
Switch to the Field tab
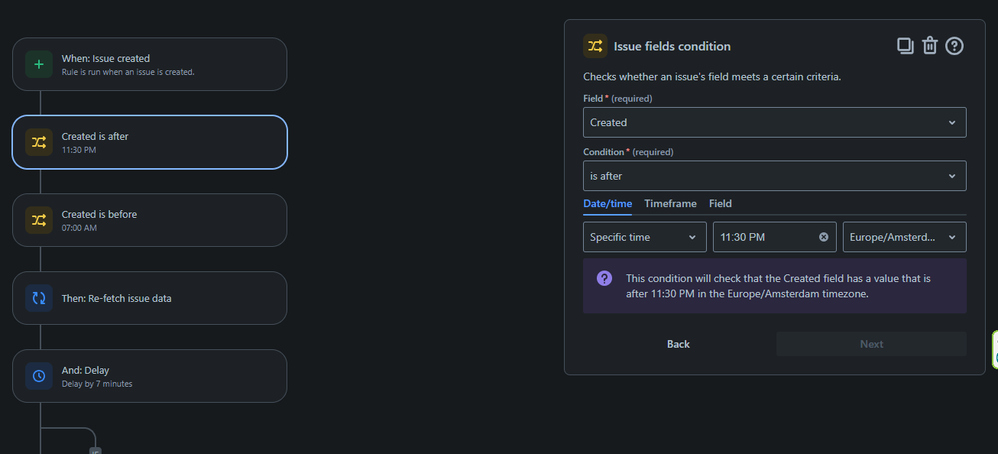click(x=720, y=203)
